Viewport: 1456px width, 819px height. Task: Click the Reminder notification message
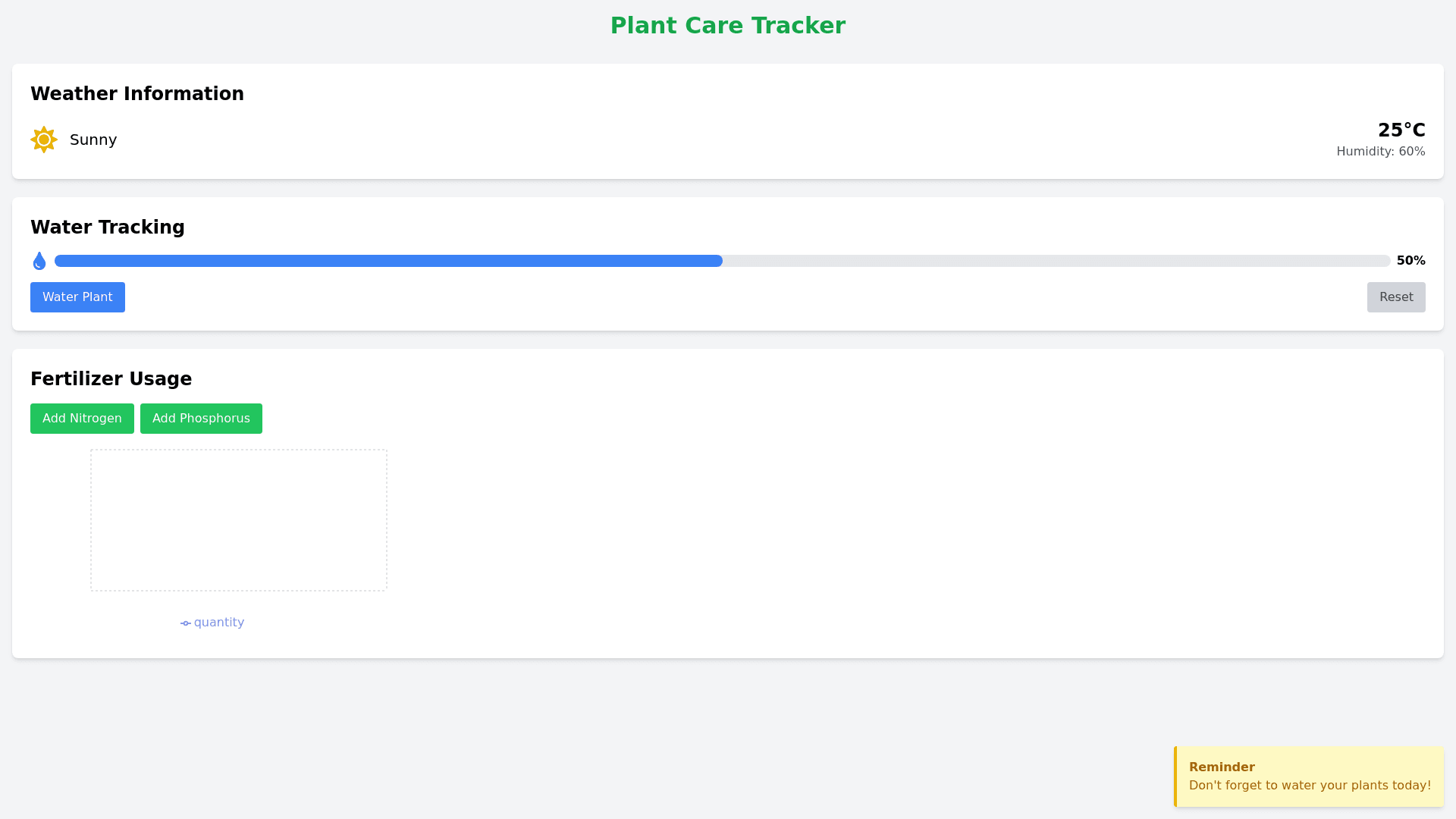1309,786
